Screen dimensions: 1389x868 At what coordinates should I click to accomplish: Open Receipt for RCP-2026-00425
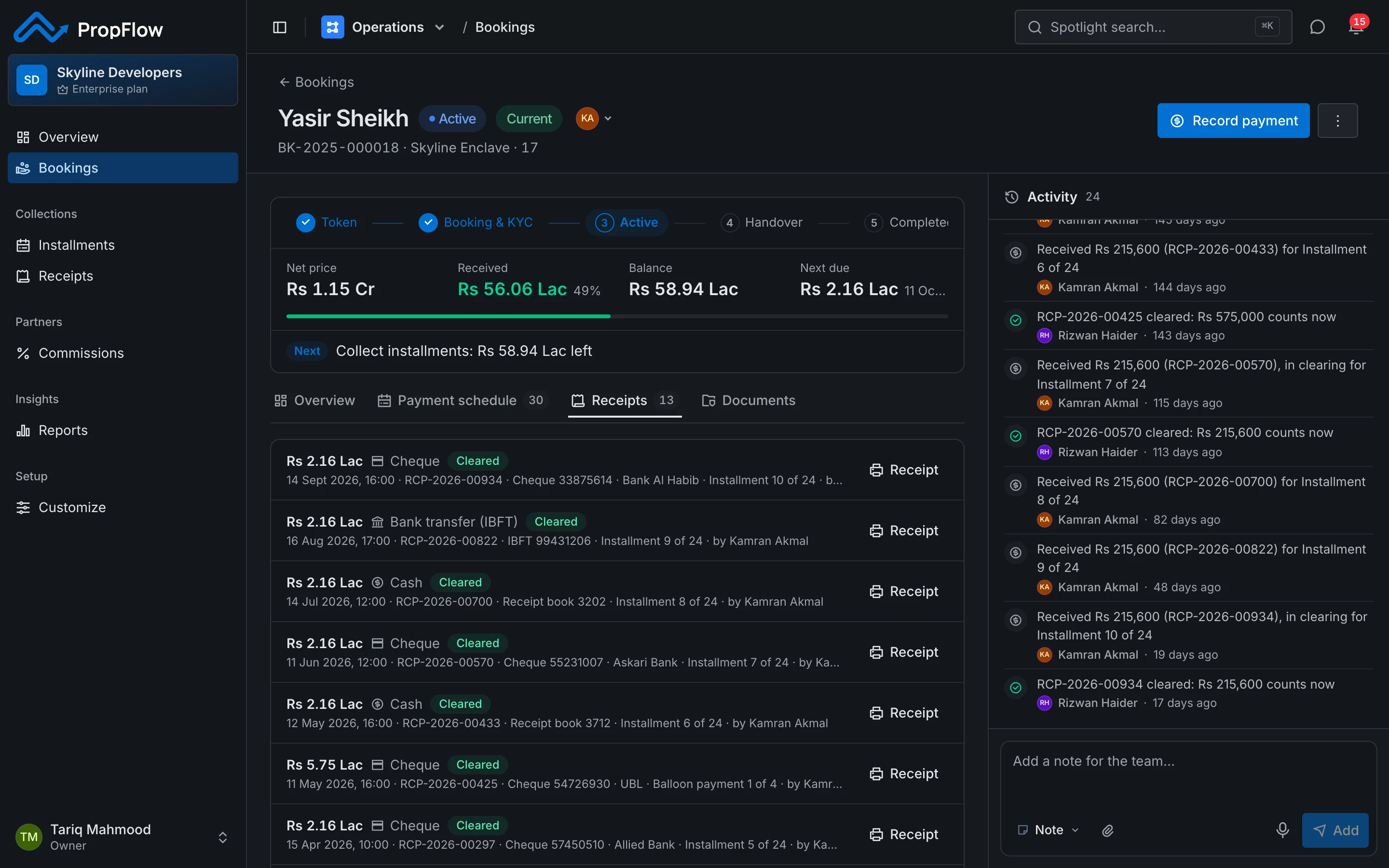point(903,774)
